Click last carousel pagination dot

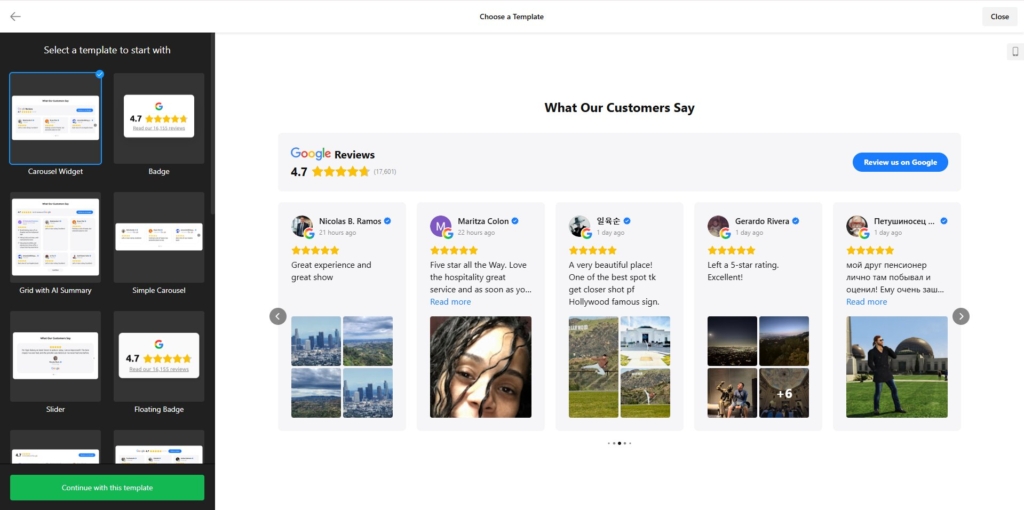coord(630,443)
